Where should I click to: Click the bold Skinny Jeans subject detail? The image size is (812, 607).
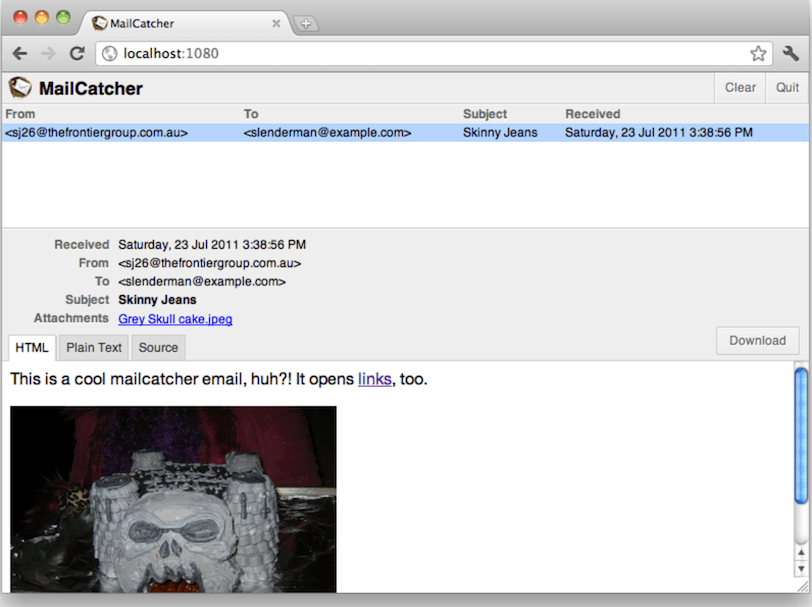click(157, 300)
